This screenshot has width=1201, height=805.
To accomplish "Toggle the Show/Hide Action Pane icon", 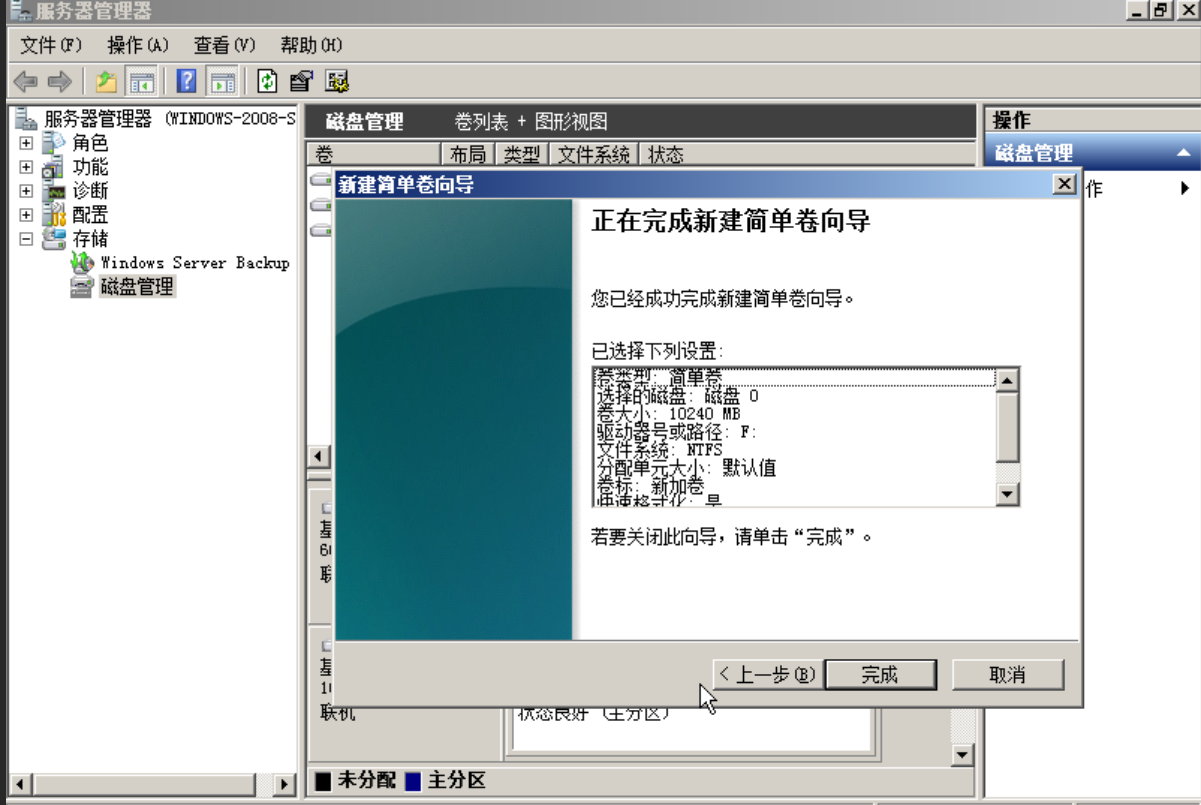I will pyautogui.click(x=222, y=82).
